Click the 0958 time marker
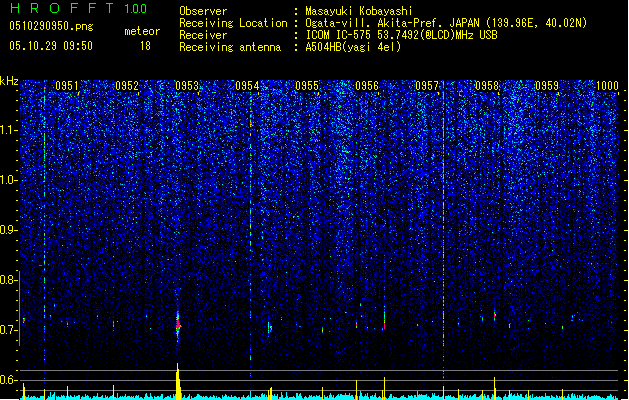629x400 pixels. pyautogui.click(x=487, y=86)
